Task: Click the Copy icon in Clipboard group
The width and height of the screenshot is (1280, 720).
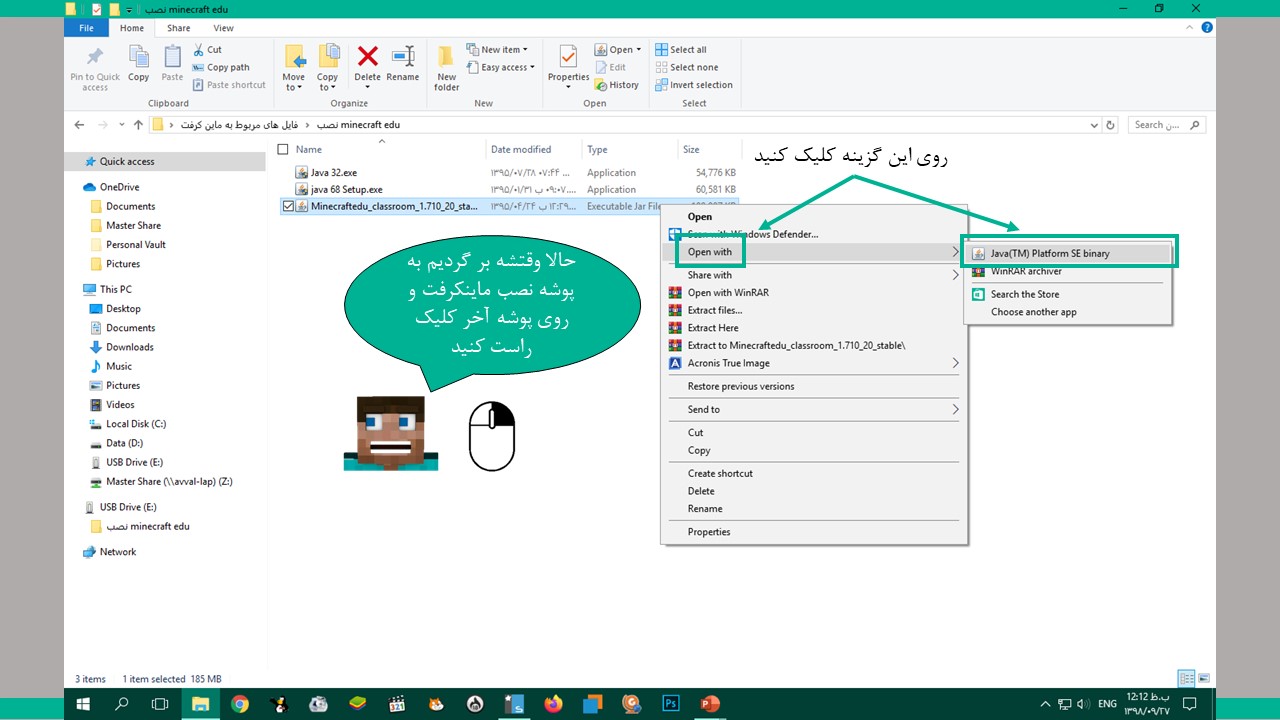Action: [x=139, y=63]
